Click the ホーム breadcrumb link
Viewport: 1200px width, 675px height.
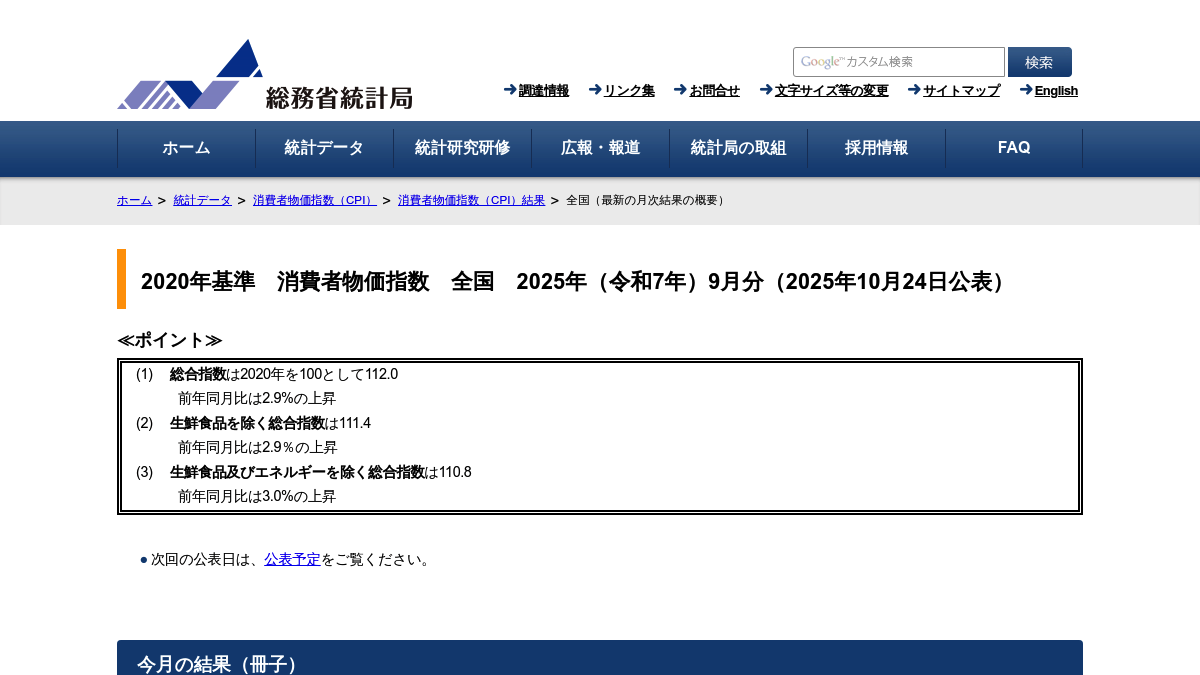coord(134,200)
